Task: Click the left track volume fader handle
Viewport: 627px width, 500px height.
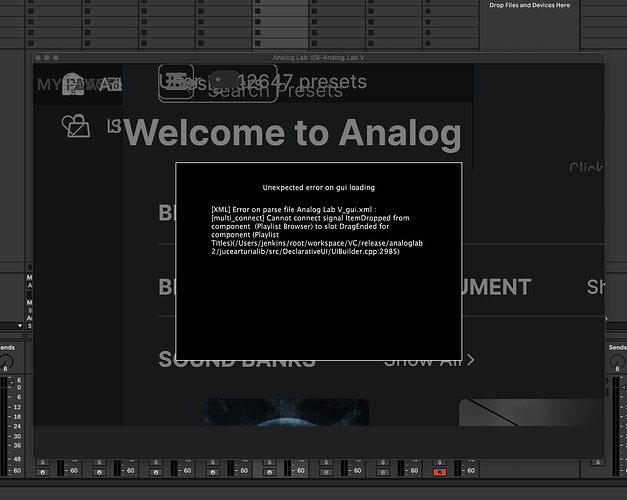Action: (11, 382)
